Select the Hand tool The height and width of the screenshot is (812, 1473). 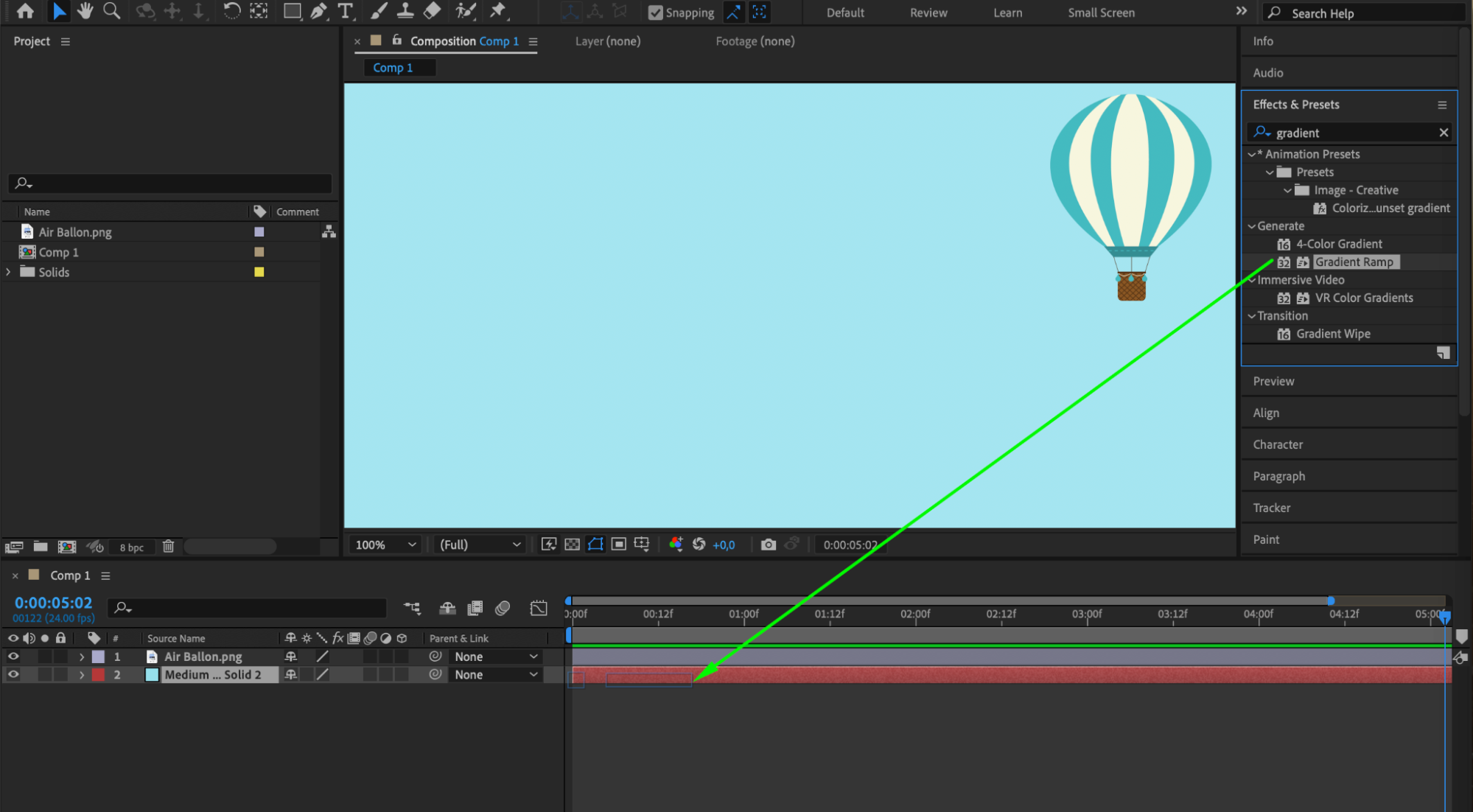85,11
